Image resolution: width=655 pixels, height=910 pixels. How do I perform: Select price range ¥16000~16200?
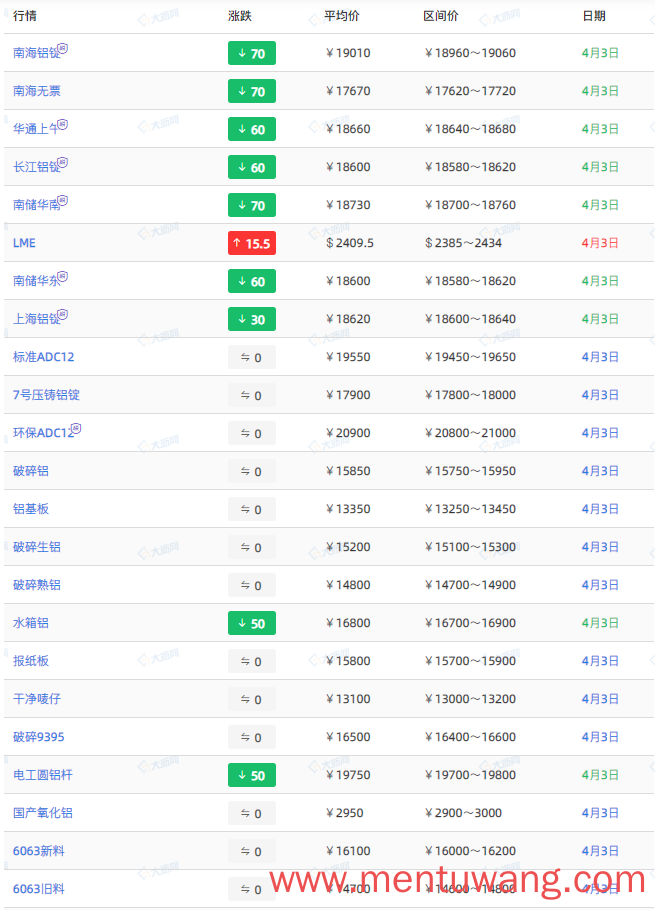click(x=471, y=851)
